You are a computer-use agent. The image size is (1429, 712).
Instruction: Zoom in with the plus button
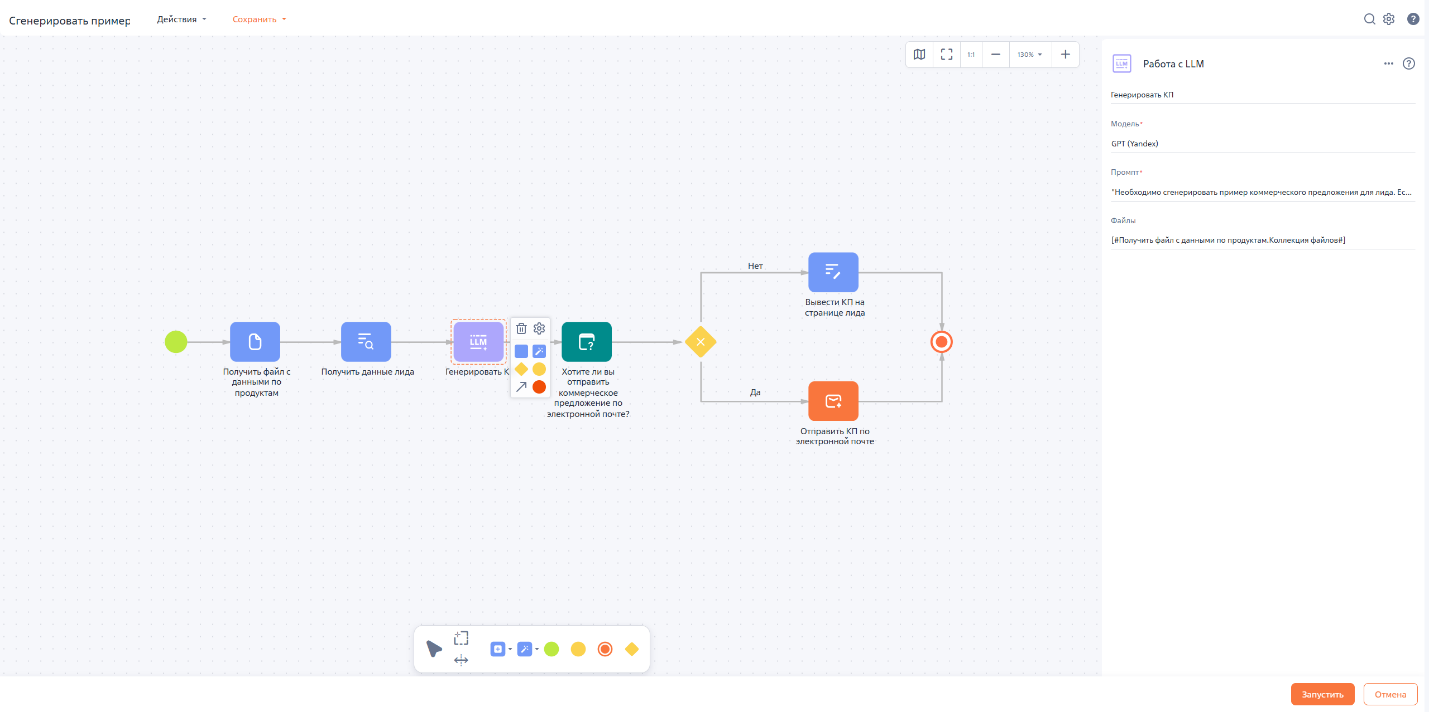pos(1065,54)
